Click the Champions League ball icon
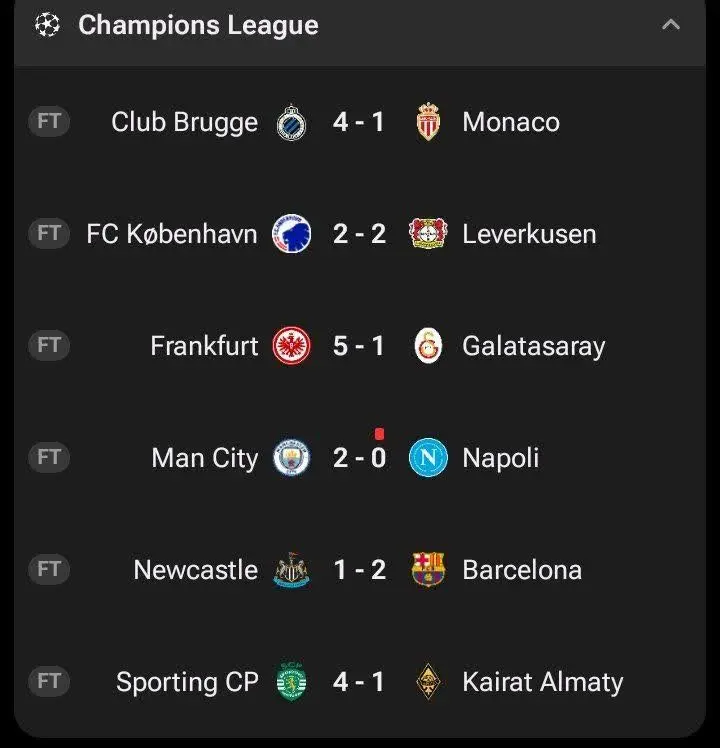 (48, 25)
